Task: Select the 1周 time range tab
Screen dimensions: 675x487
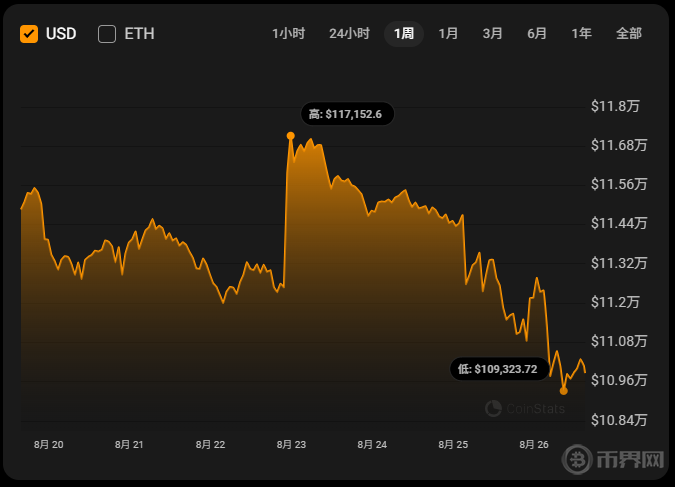Action: 404,34
